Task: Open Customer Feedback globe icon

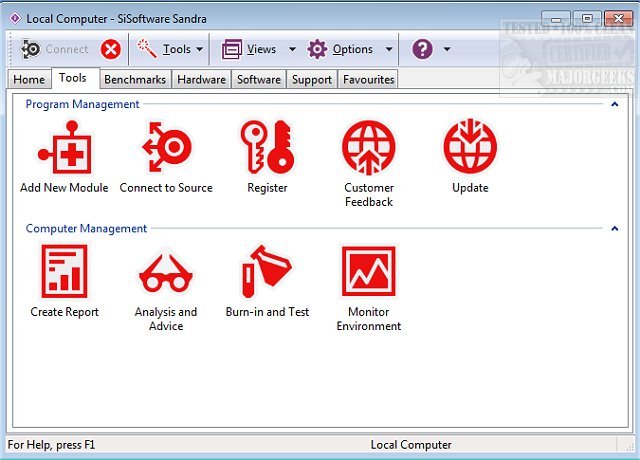Action: 369,148
